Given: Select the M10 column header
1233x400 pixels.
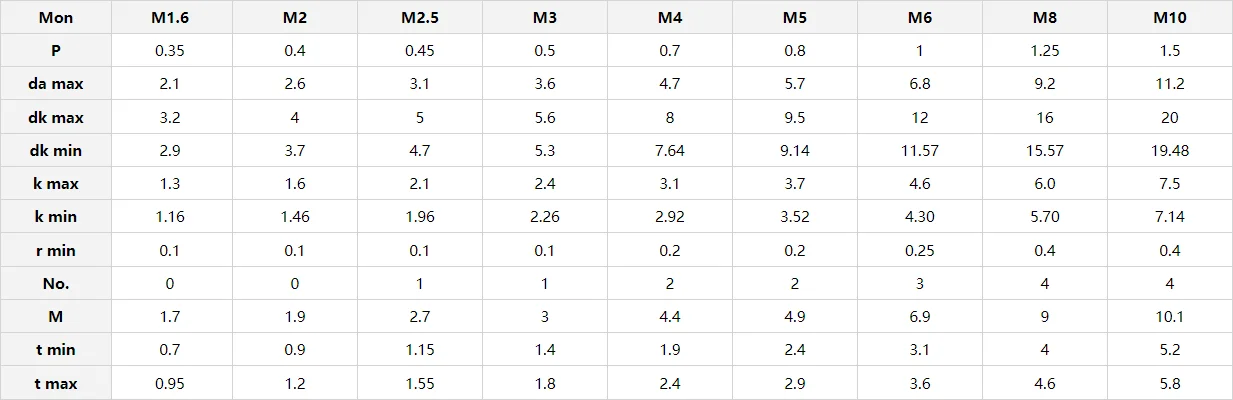Looking at the screenshot, I should (x=1170, y=18).
